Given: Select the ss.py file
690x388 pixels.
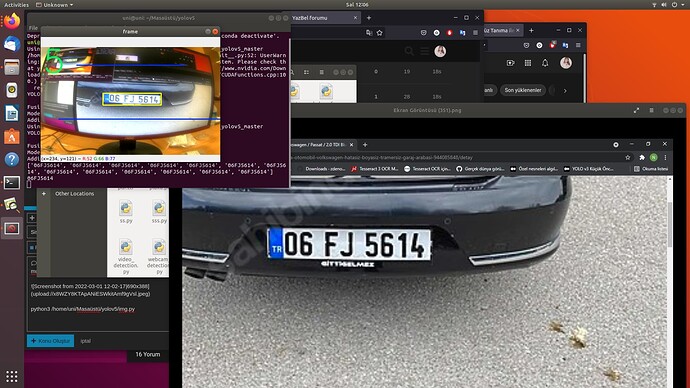Looking at the screenshot, I should (126, 212).
